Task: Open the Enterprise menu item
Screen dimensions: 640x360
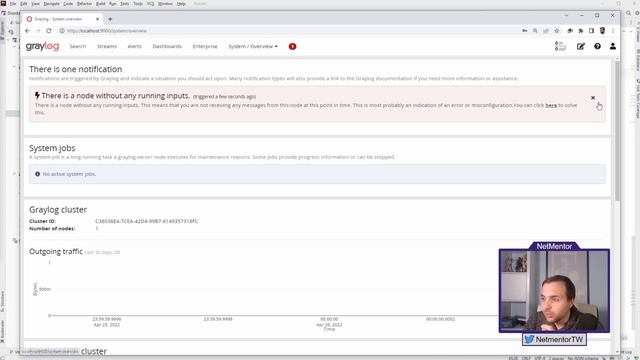Action: click(205, 47)
